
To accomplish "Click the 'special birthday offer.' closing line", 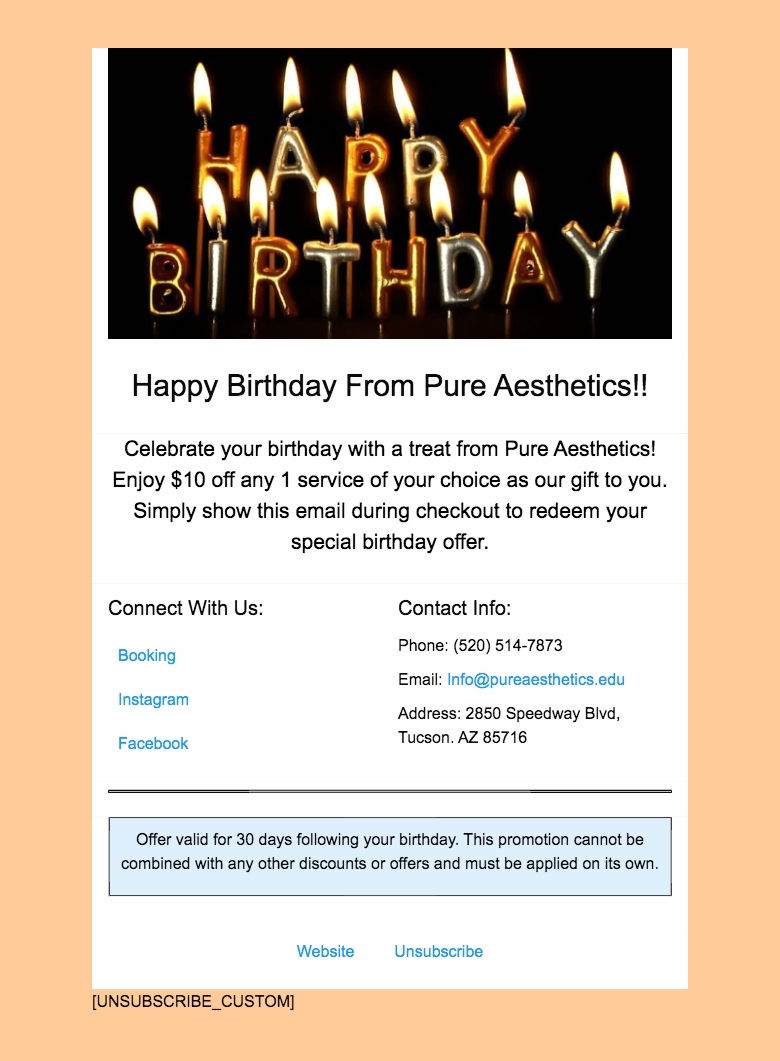I will pos(390,543).
